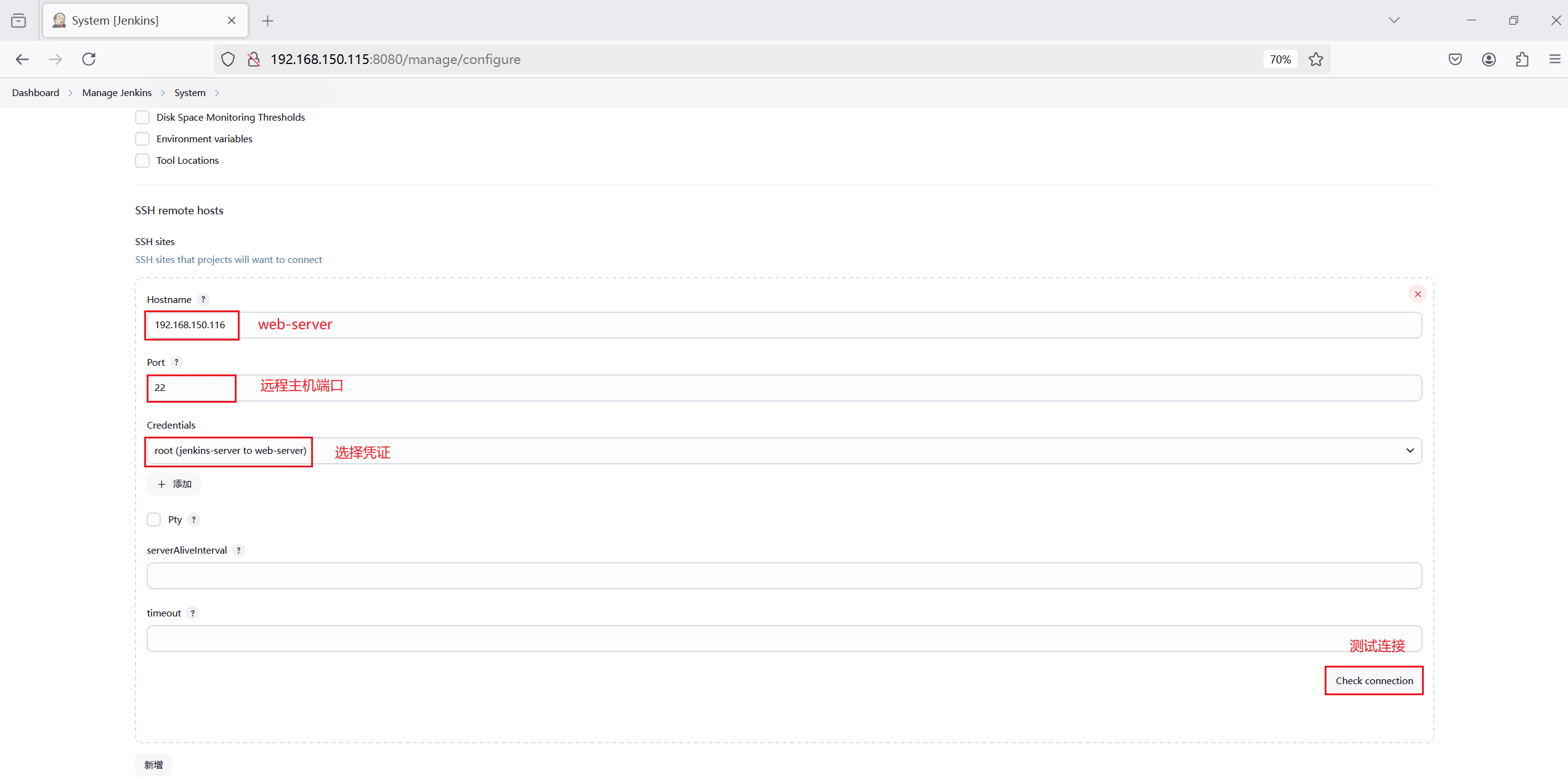Viewport: 1568px width, 779px height.
Task: Click the System breadcrumb
Action: [x=190, y=92]
